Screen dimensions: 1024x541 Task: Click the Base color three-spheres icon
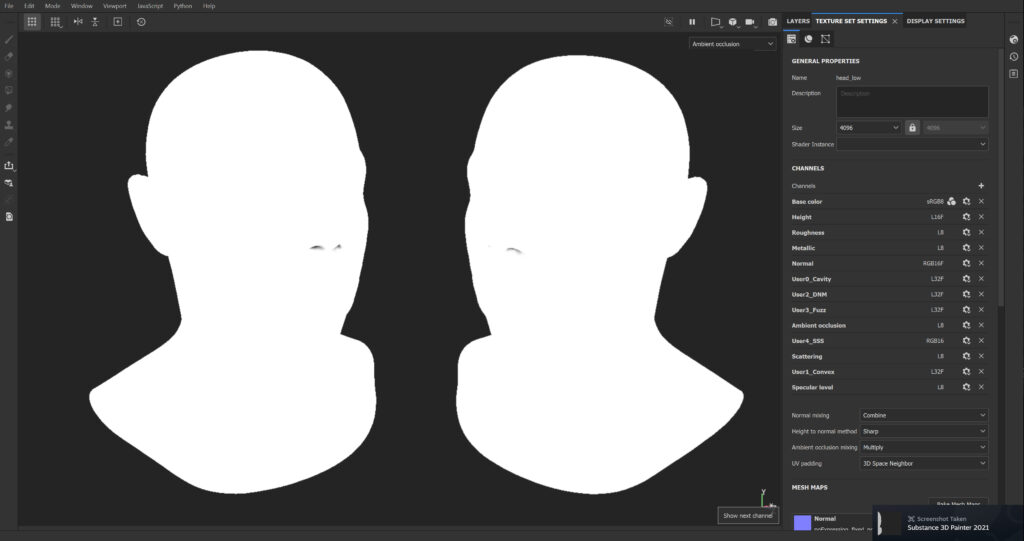click(952, 201)
